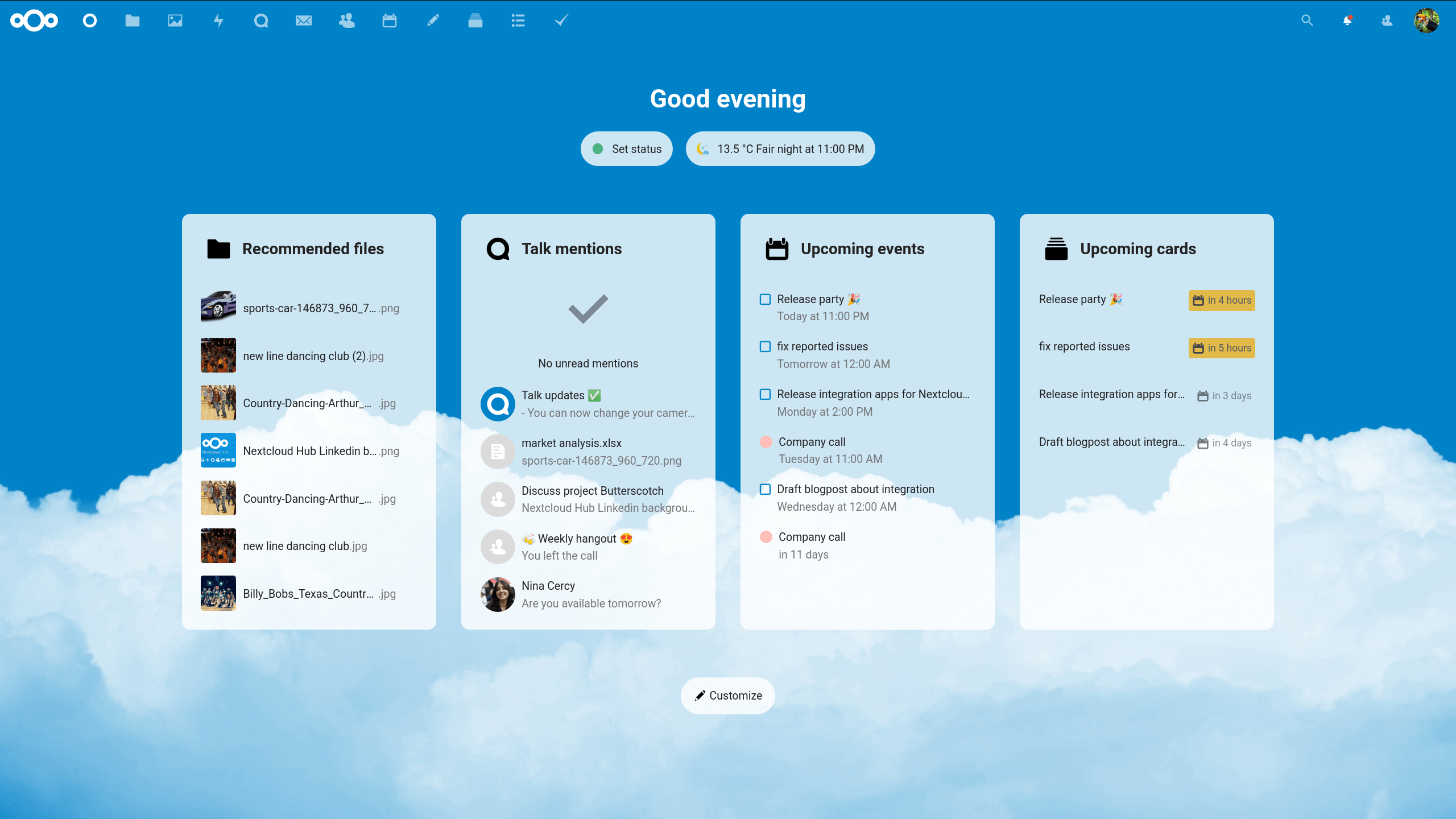This screenshot has height=819, width=1456.
Task: Open the Photos app icon
Action: pyautogui.click(x=175, y=20)
